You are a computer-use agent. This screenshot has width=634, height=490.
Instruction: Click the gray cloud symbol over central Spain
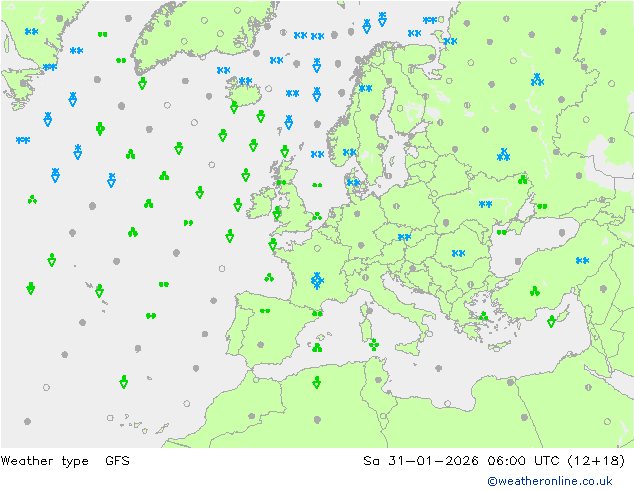coord(261,345)
